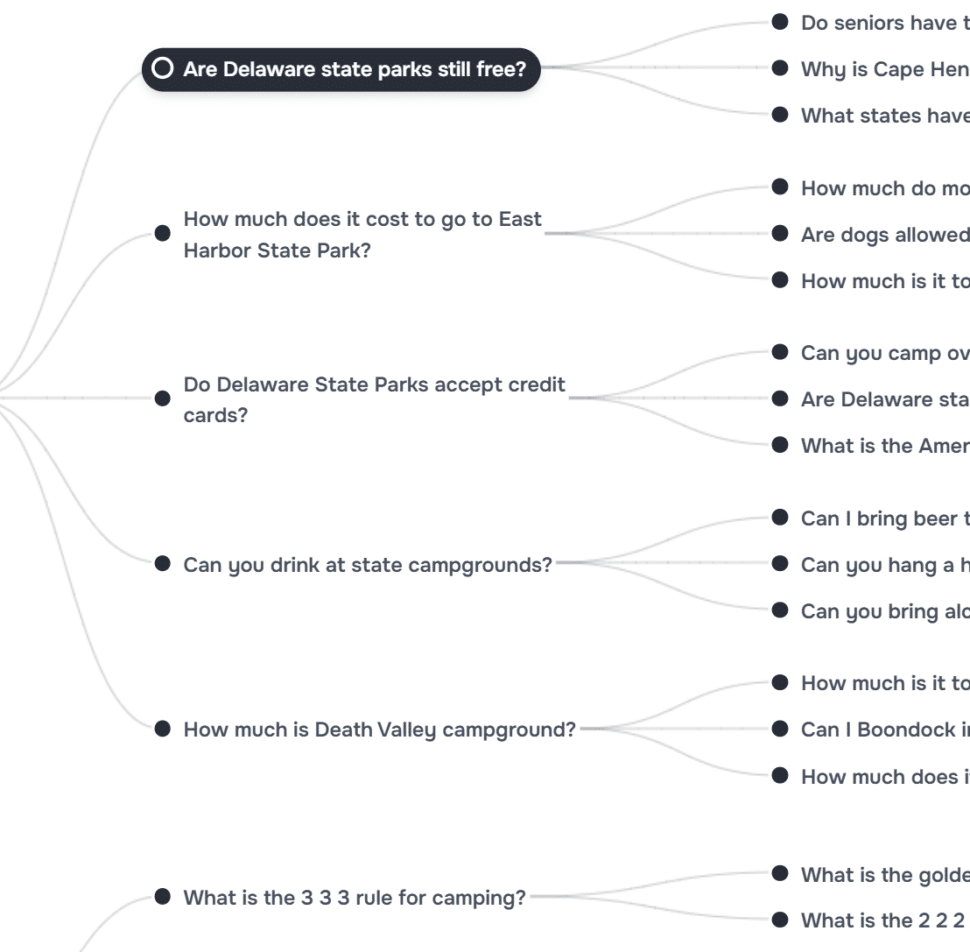The image size is (970, 952).
Task: Select the 'What is the 2 2 2' question
Action: [x=885, y=920]
